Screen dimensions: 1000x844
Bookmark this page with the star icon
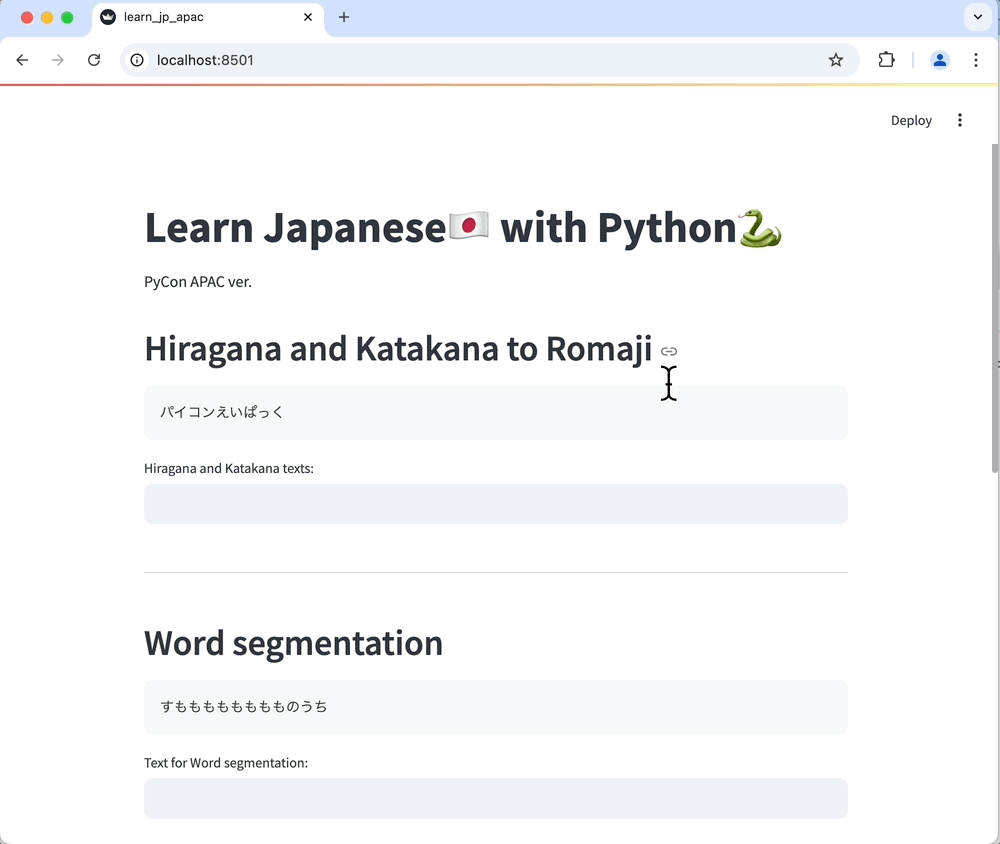836,60
